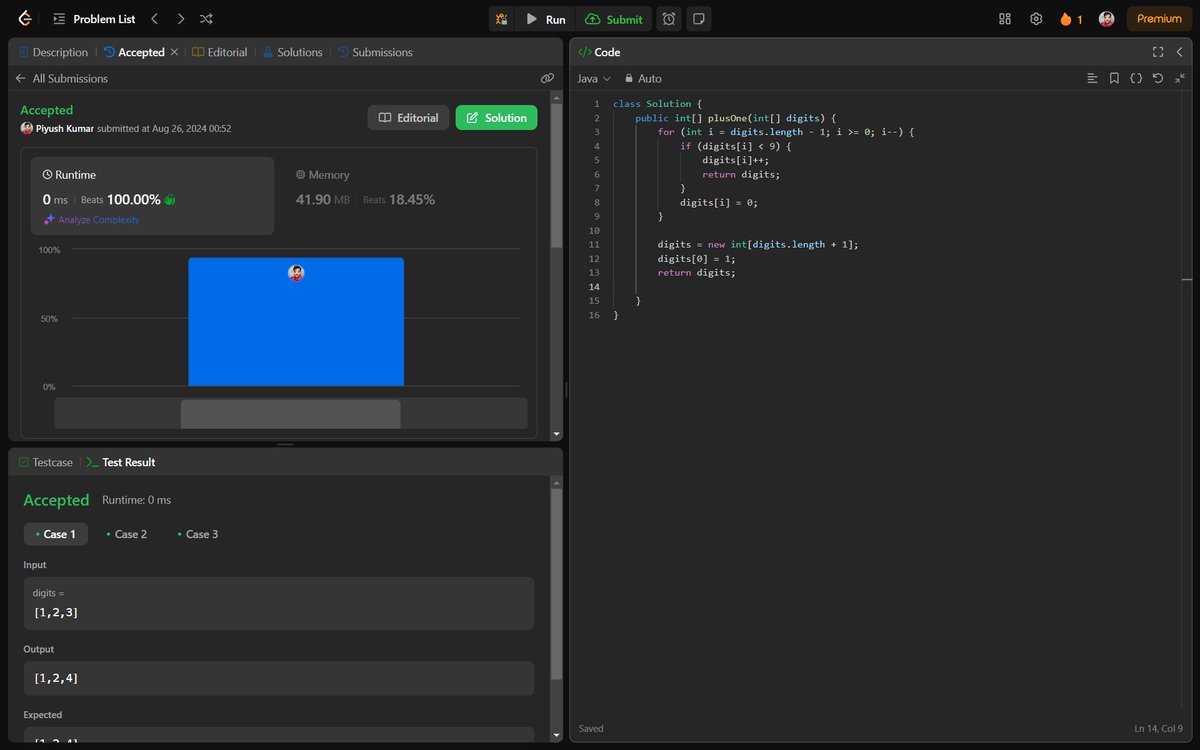Viewport: 1200px width, 750px height.
Task: Open the layout grid icon
Action: pyautogui.click(x=1005, y=19)
